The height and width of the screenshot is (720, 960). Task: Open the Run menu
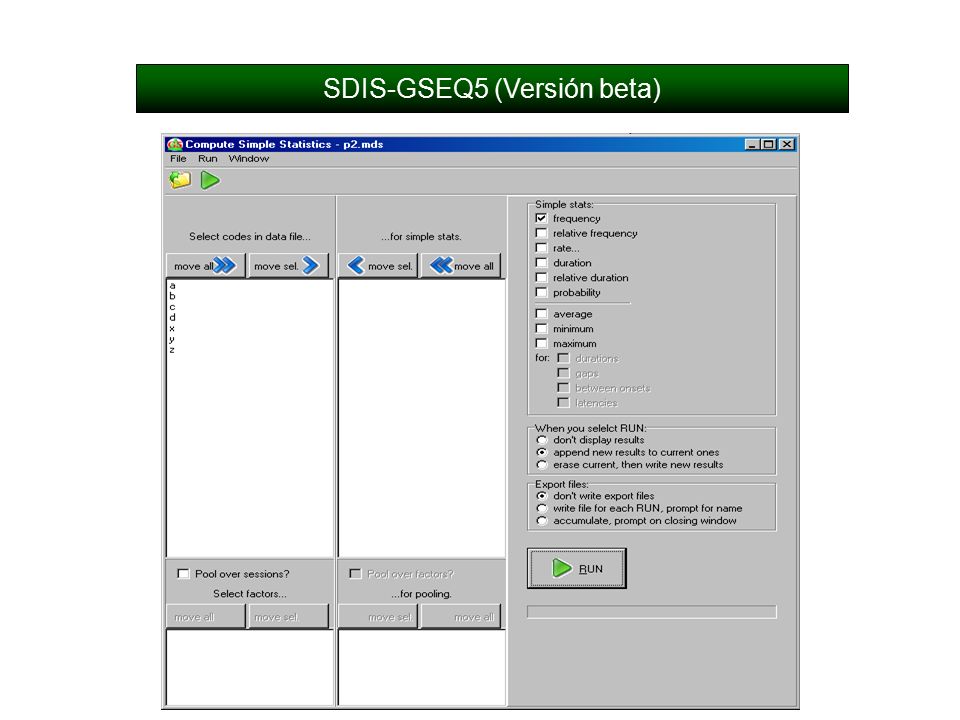click(x=208, y=159)
